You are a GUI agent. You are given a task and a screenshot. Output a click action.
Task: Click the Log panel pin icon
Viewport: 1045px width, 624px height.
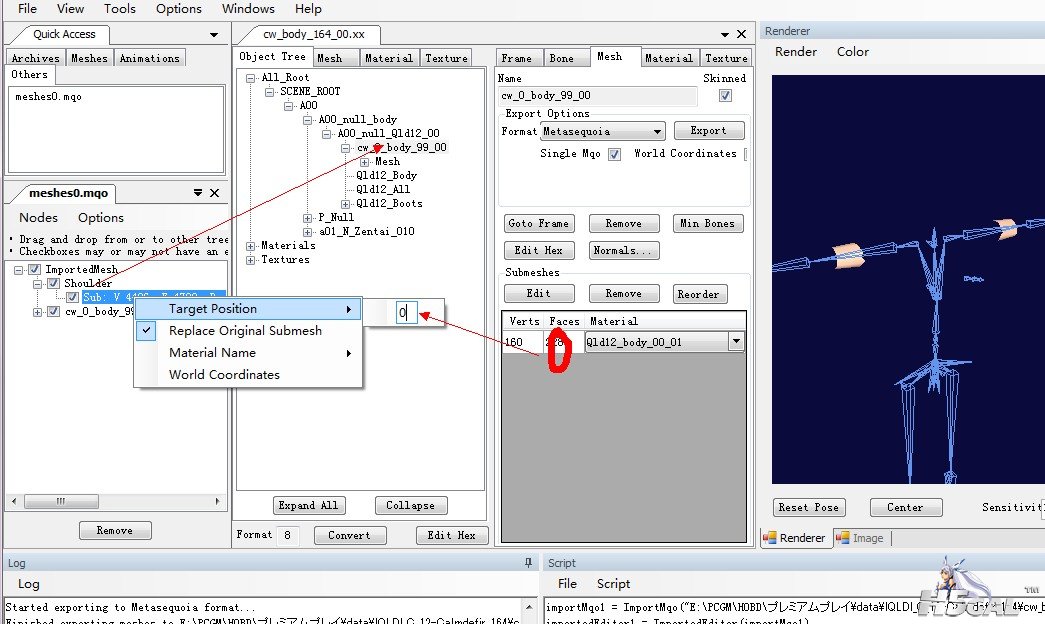(x=529, y=563)
